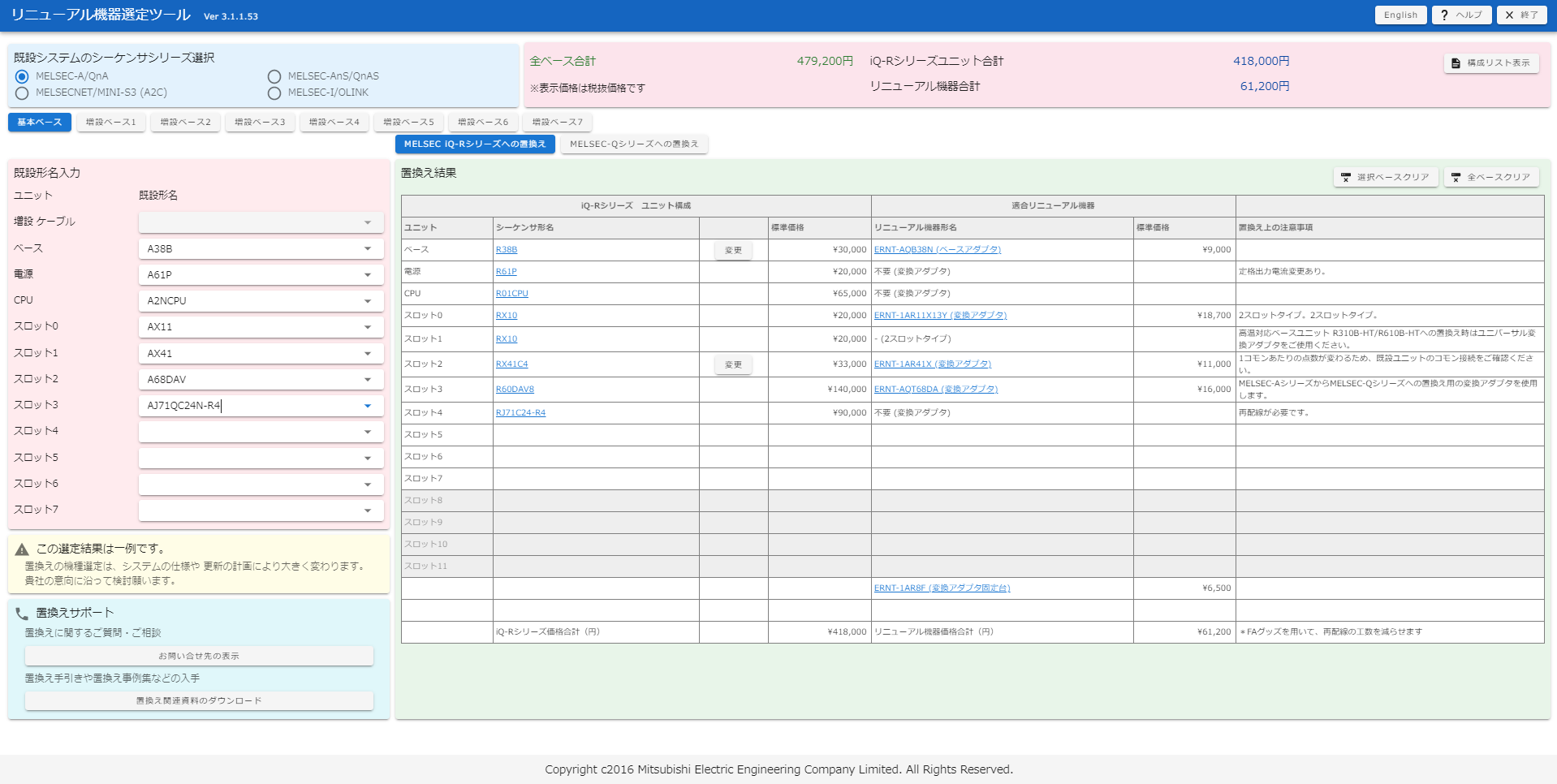Click お問い合せ先の表示 button
The height and width of the screenshot is (784, 1557).
tap(199, 656)
